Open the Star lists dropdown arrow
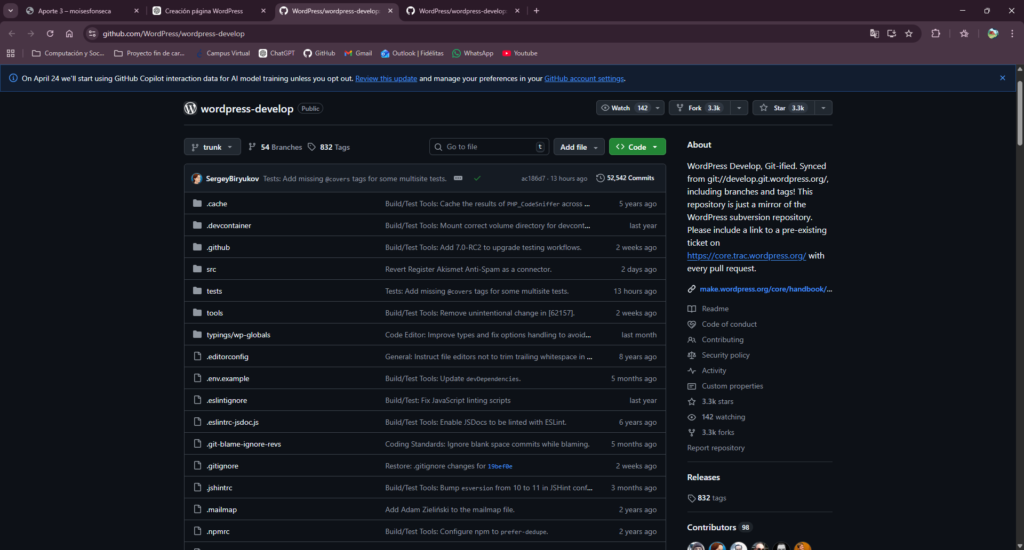The height and width of the screenshot is (550, 1024). pyautogui.click(x=824, y=108)
